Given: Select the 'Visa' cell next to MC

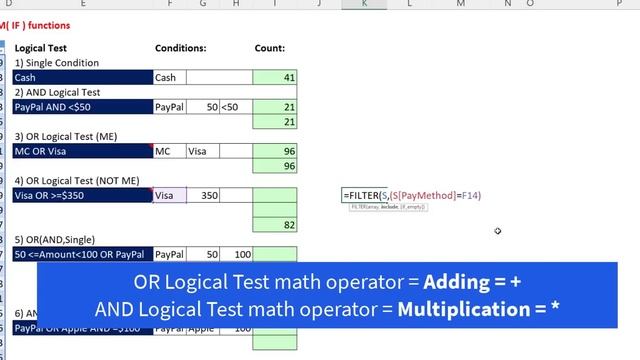Looking at the screenshot, I should pos(203,151).
